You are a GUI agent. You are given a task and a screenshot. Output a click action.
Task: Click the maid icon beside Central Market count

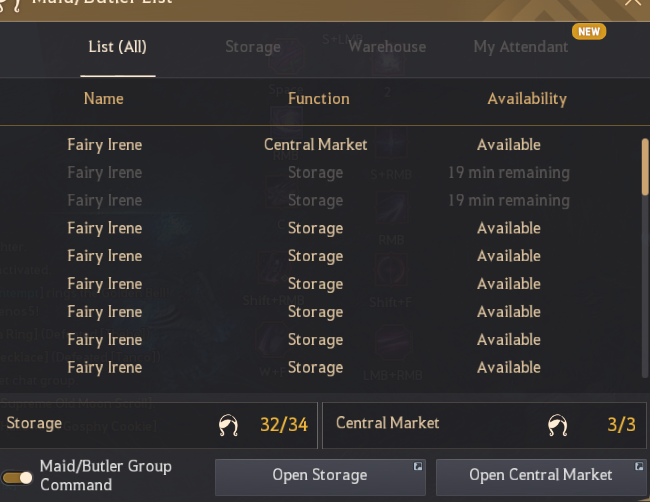(559, 425)
